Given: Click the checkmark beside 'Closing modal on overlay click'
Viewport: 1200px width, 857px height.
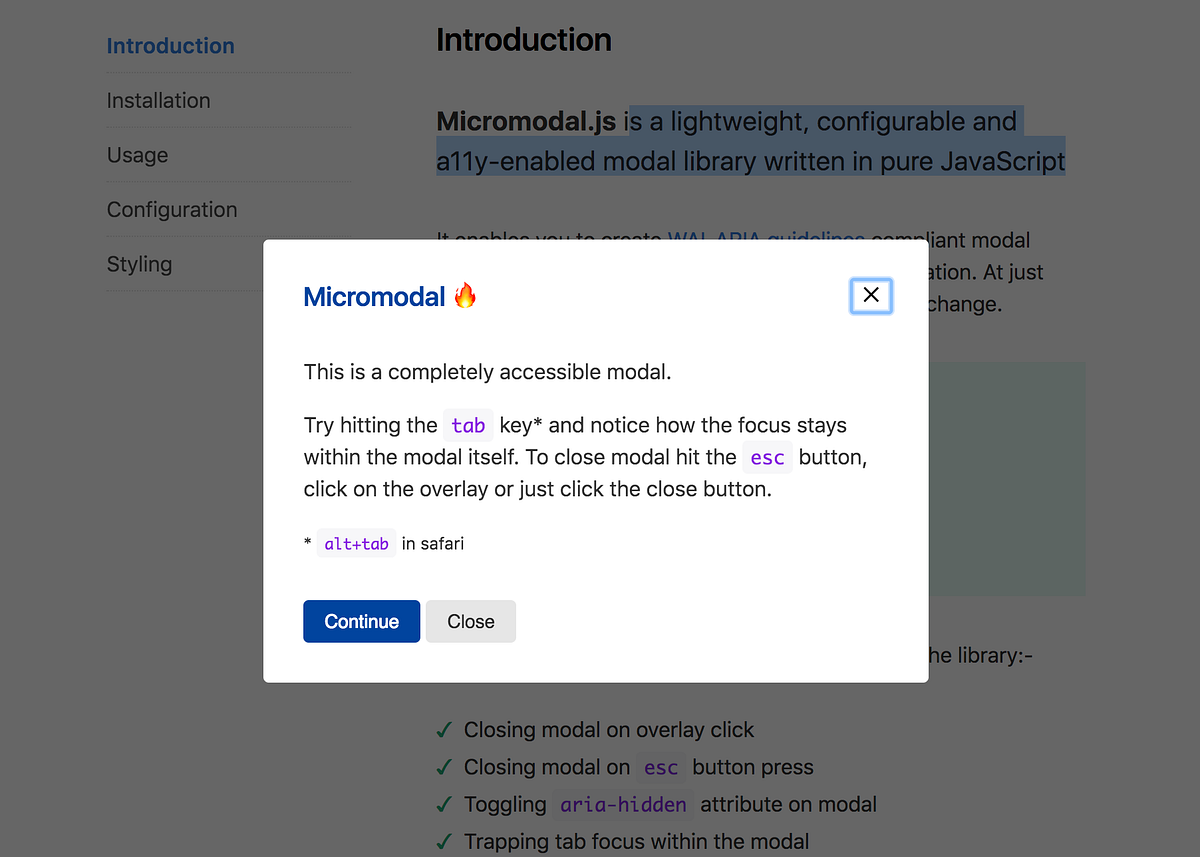Looking at the screenshot, I should pos(444,730).
